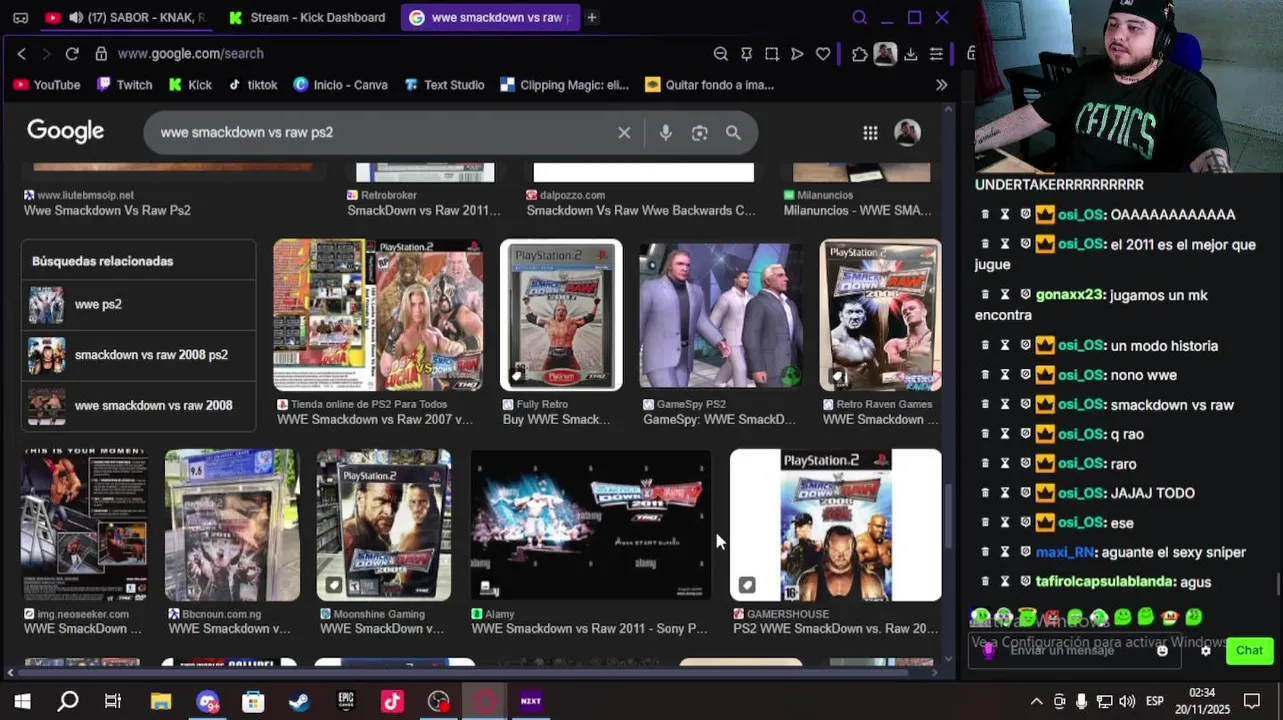
Task: Open the tab search magnifier in title bar
Action: pyautogui.click(x=859, y=17)
